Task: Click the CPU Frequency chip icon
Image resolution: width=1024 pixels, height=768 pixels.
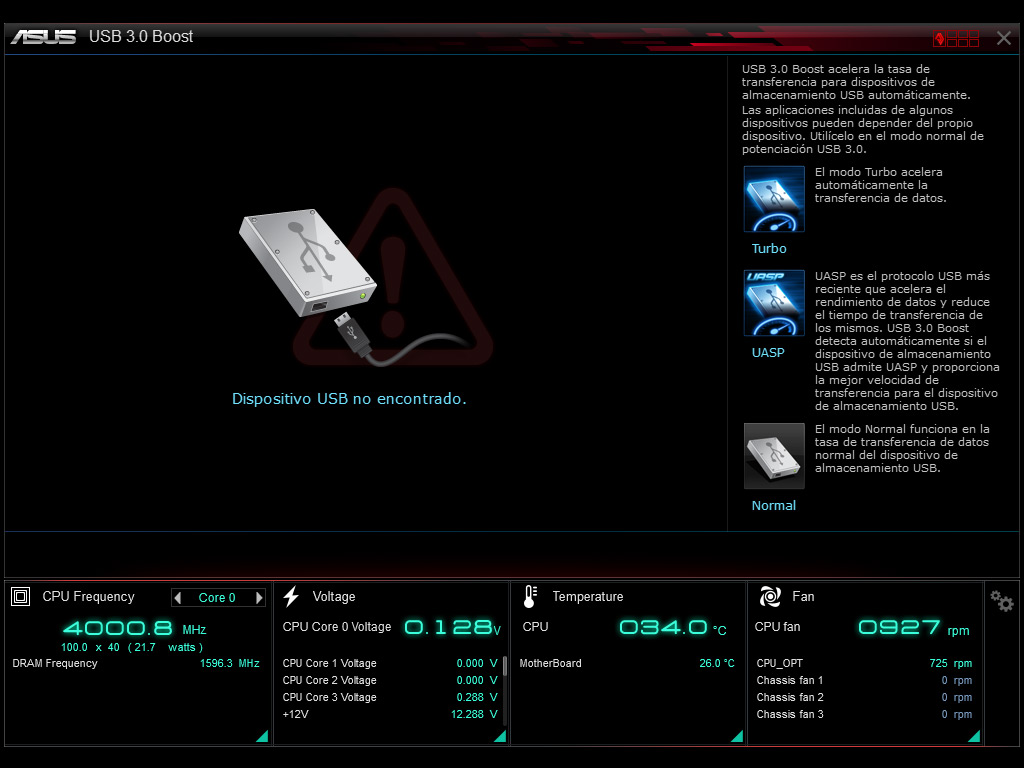Action: click(21, 597)
